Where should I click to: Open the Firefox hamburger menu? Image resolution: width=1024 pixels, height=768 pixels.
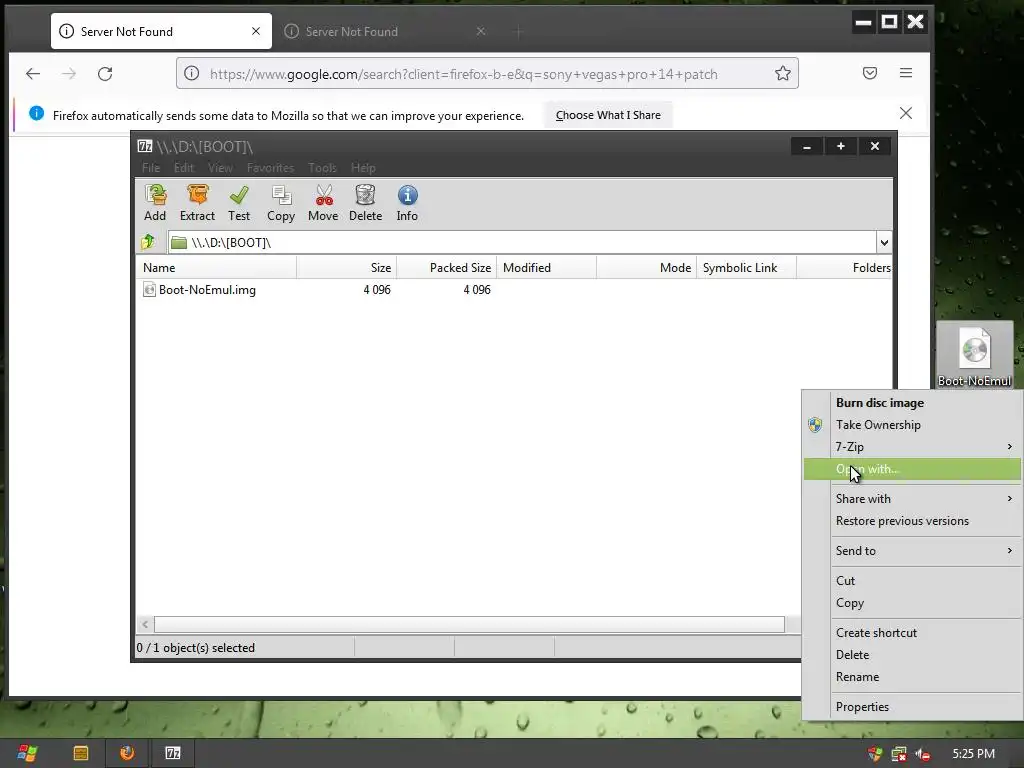coord(906,73)
